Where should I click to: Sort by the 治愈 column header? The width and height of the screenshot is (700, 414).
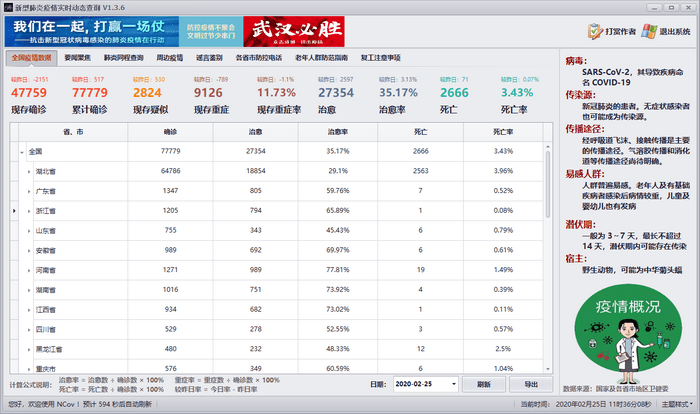pos(255,132)
